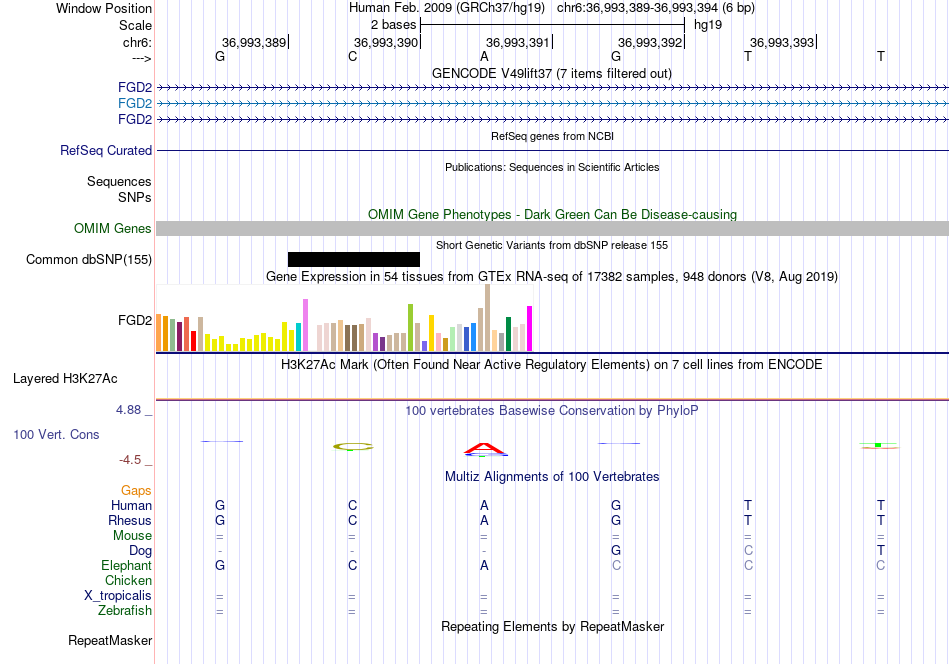Screen dimensions: 950x664
Task: Click the RepeatMasker track label
Action: 110,640
